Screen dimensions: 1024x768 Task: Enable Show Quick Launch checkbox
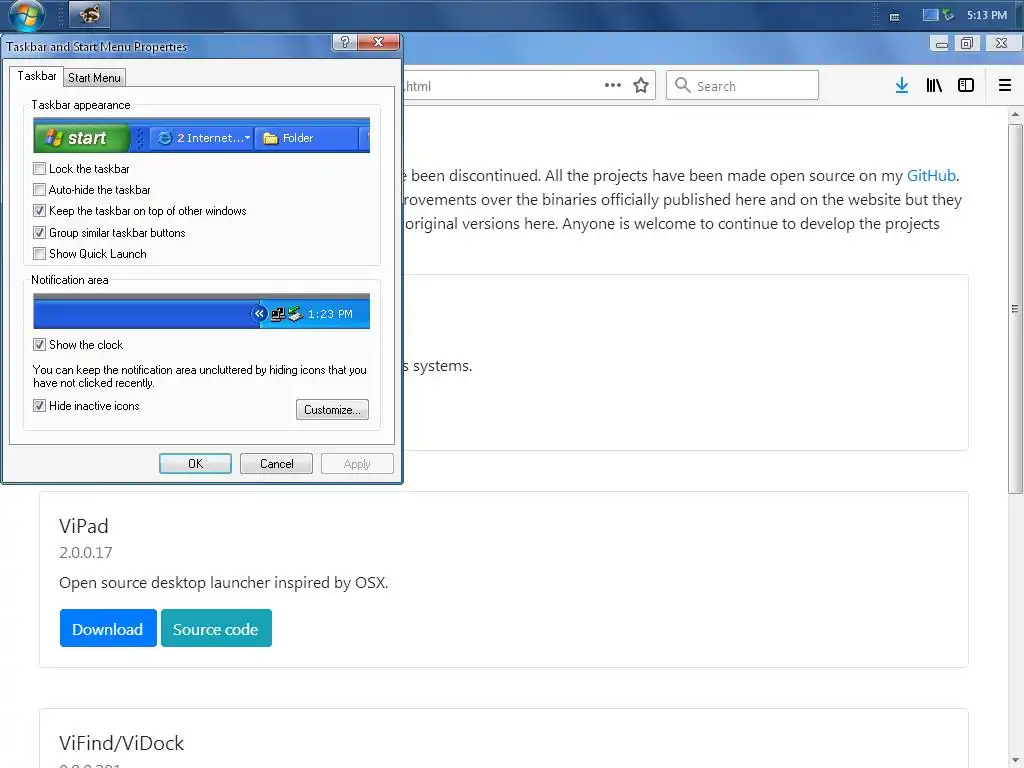[x=39, y=253]
